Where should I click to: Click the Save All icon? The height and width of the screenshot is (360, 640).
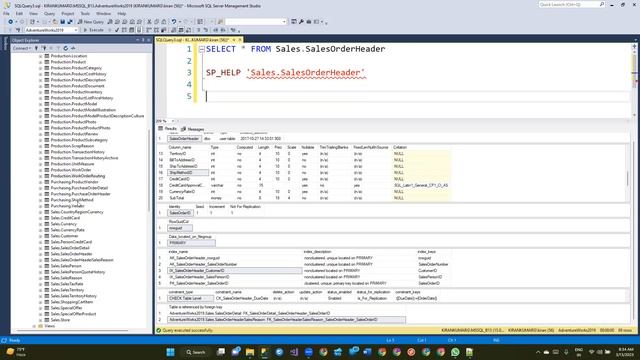(70, 22)
